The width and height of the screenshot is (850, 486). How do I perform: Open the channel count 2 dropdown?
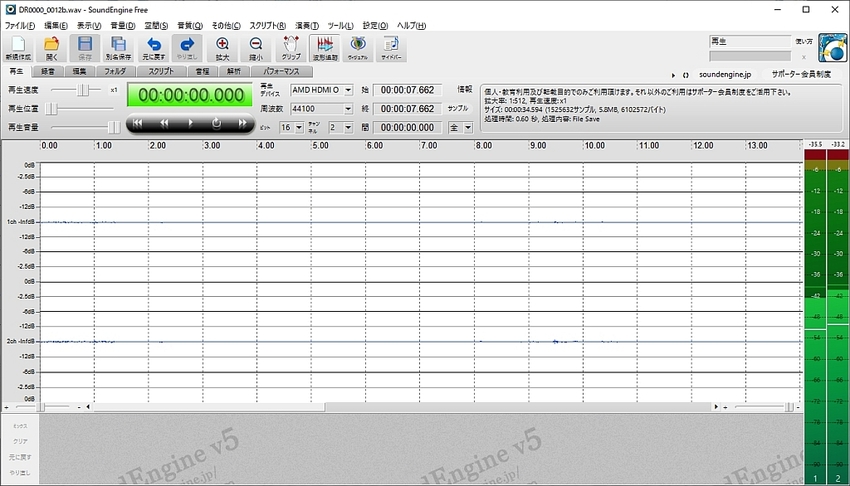tap(349, 128)
